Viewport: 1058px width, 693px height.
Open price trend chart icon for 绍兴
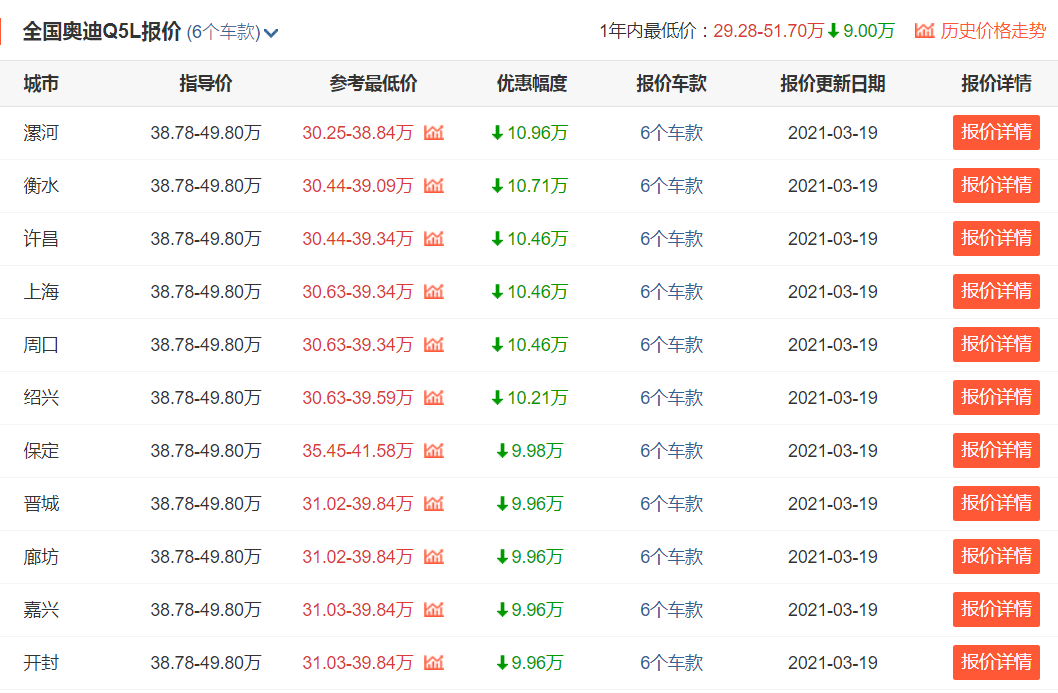434,397
